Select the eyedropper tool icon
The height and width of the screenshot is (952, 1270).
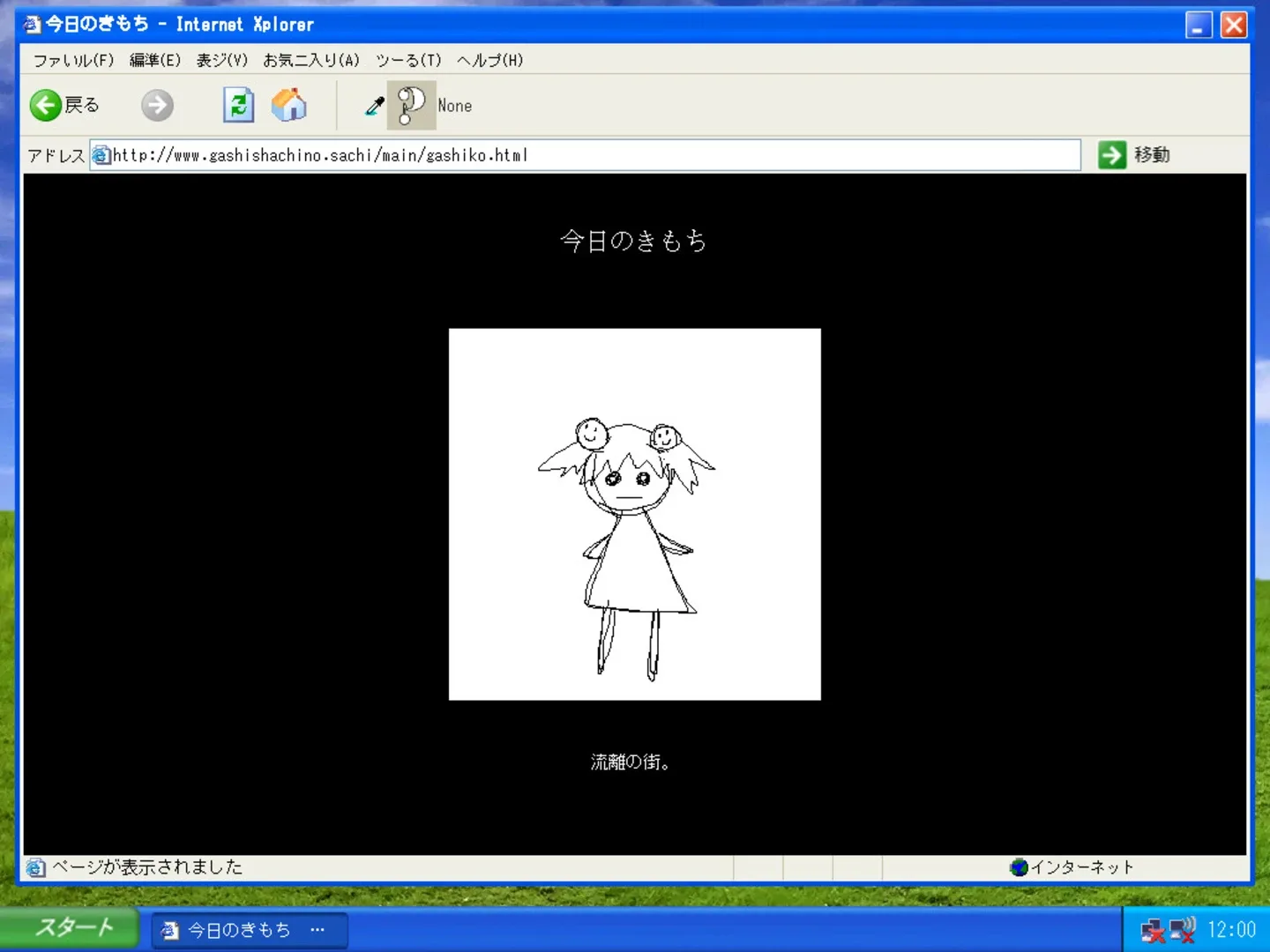pos(373,105)
